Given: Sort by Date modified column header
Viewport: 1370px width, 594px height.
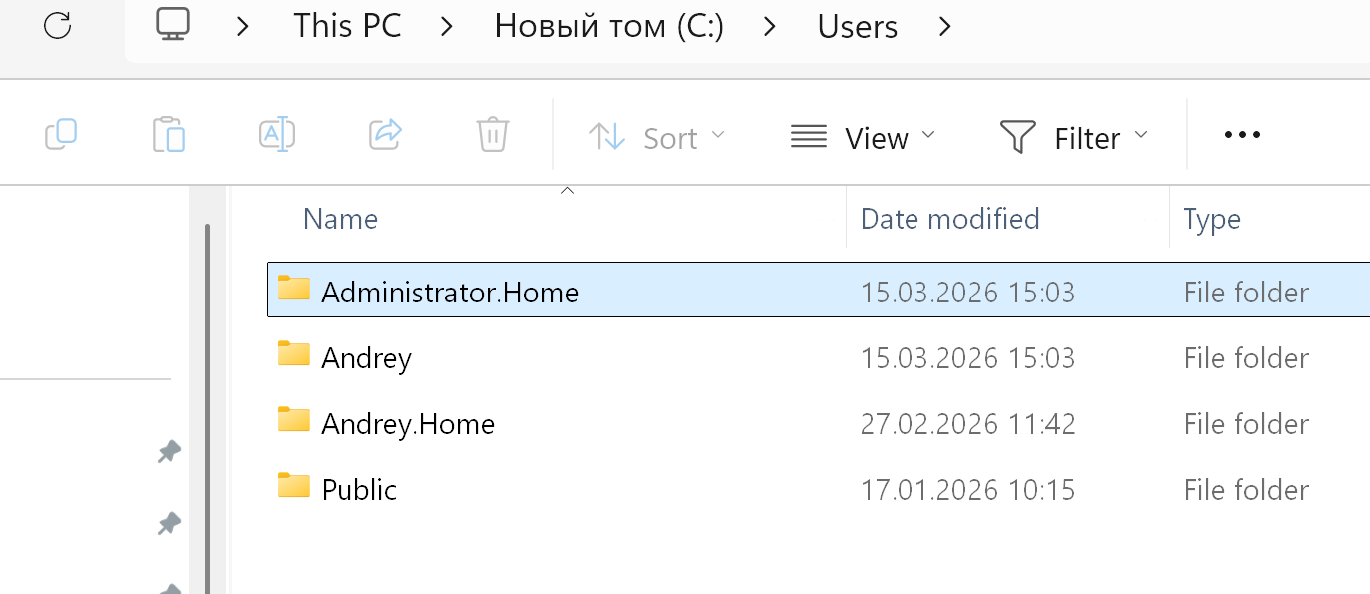Looking at the screenshot, I should tap(950, 219).
